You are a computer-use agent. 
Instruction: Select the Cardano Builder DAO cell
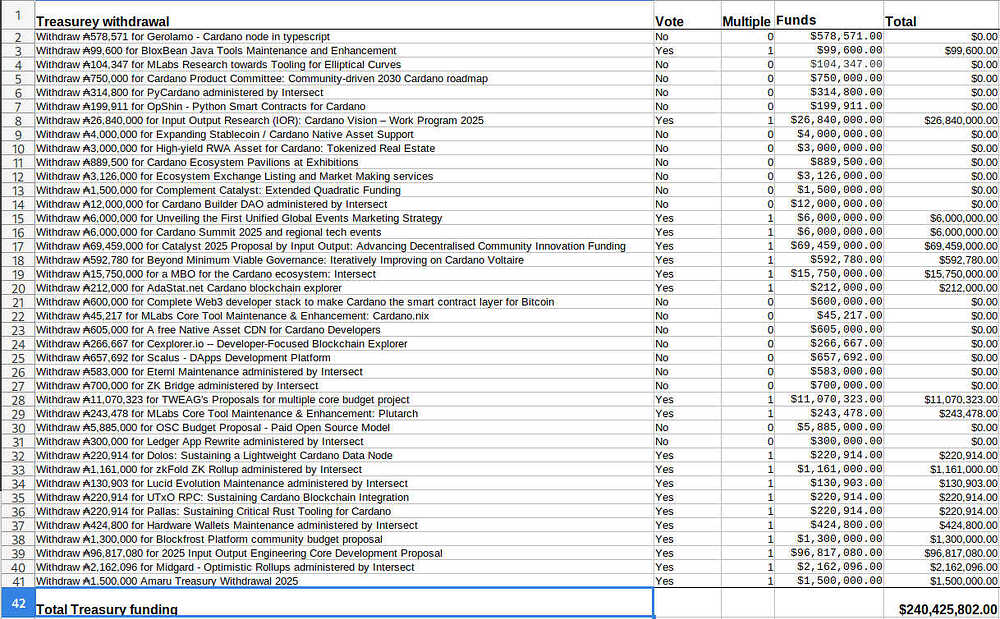tap(344, 204)
